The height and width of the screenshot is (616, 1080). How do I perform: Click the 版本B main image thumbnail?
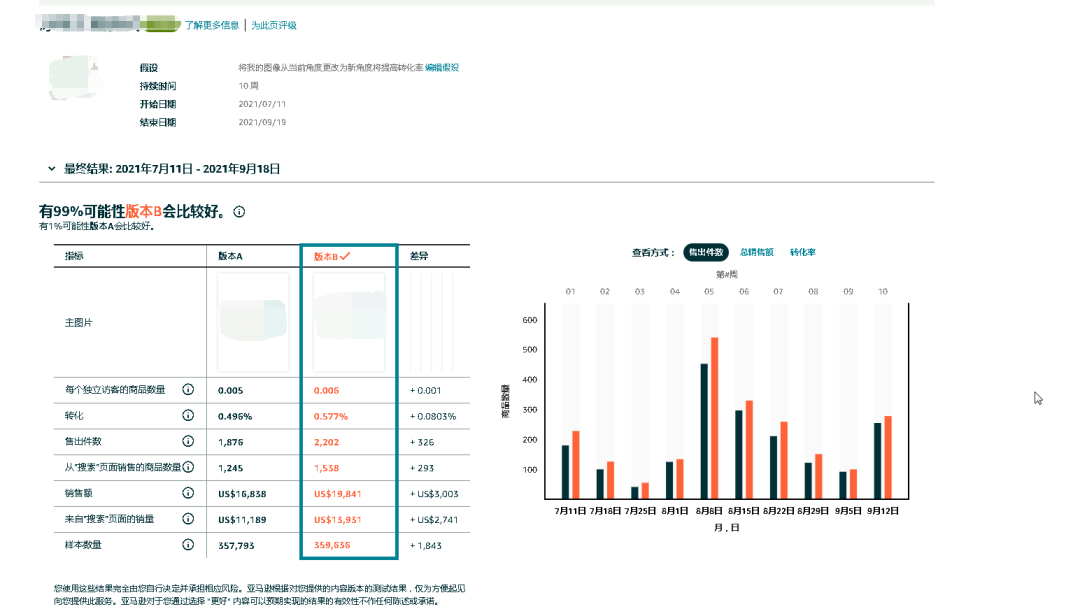[349, 322]
